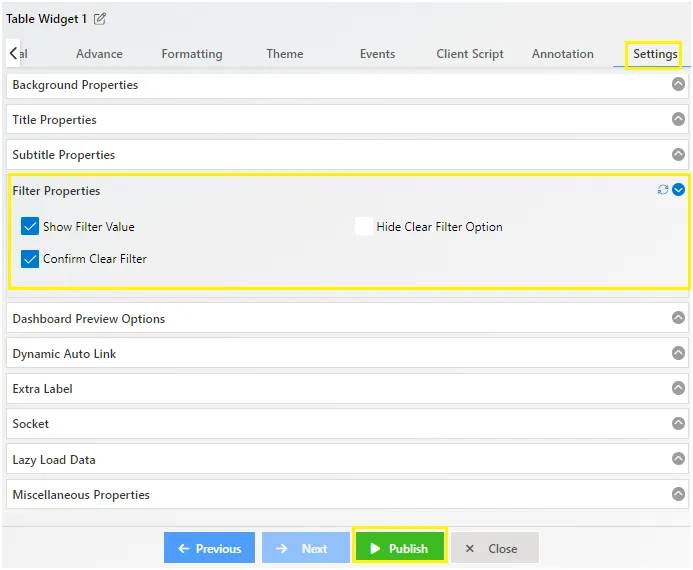The height and width of the screenshot is (570, 693).
Task: Expand Title Properties section
Action: [x=678, y=119]
